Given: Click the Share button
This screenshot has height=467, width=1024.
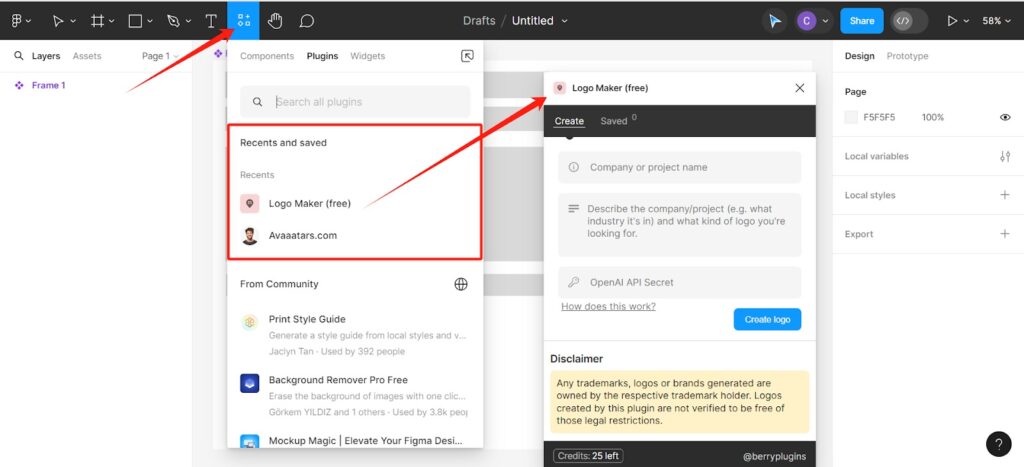Looking at the screenshot, I should pos(861,21).
